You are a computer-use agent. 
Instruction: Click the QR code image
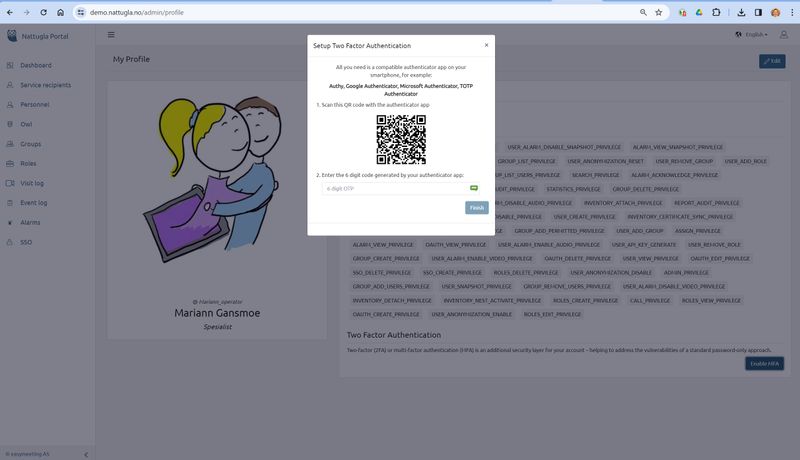pos(401,139)
